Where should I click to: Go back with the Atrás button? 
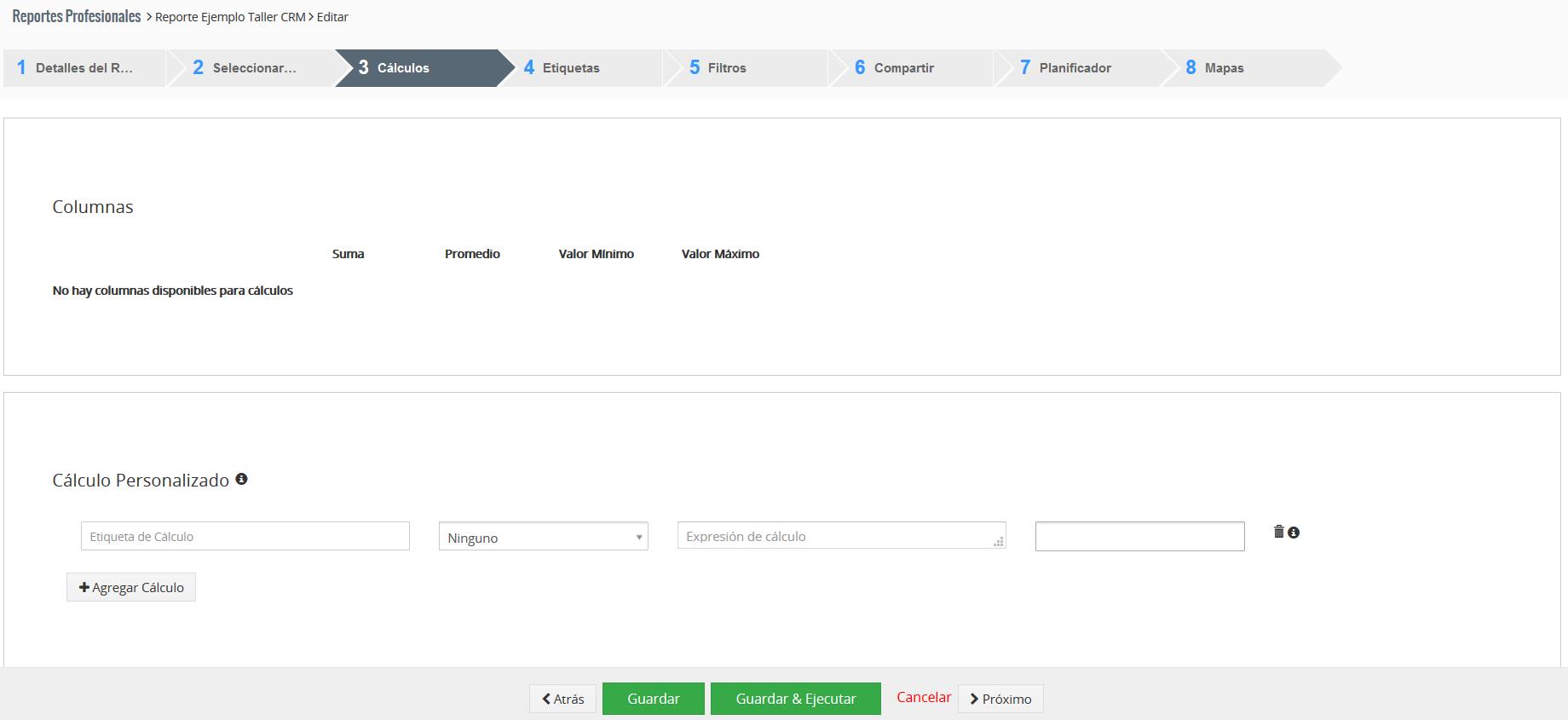pyautogui.click(x=562, y=699)
